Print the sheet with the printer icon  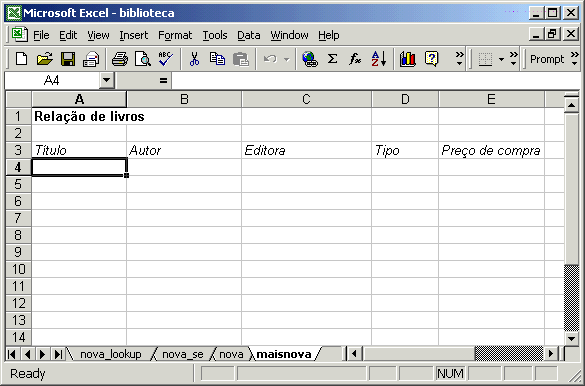(120, 59)
